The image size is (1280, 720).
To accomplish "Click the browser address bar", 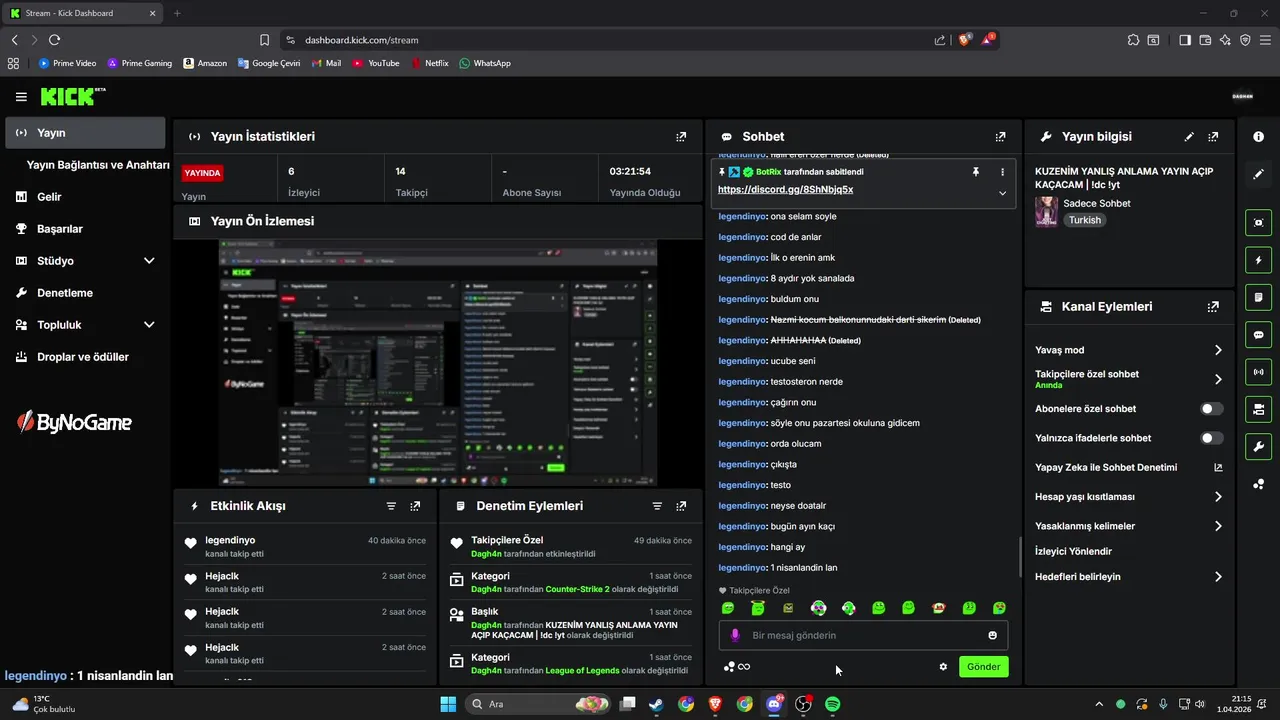I will pyautogui.click(x=610, y=40).
